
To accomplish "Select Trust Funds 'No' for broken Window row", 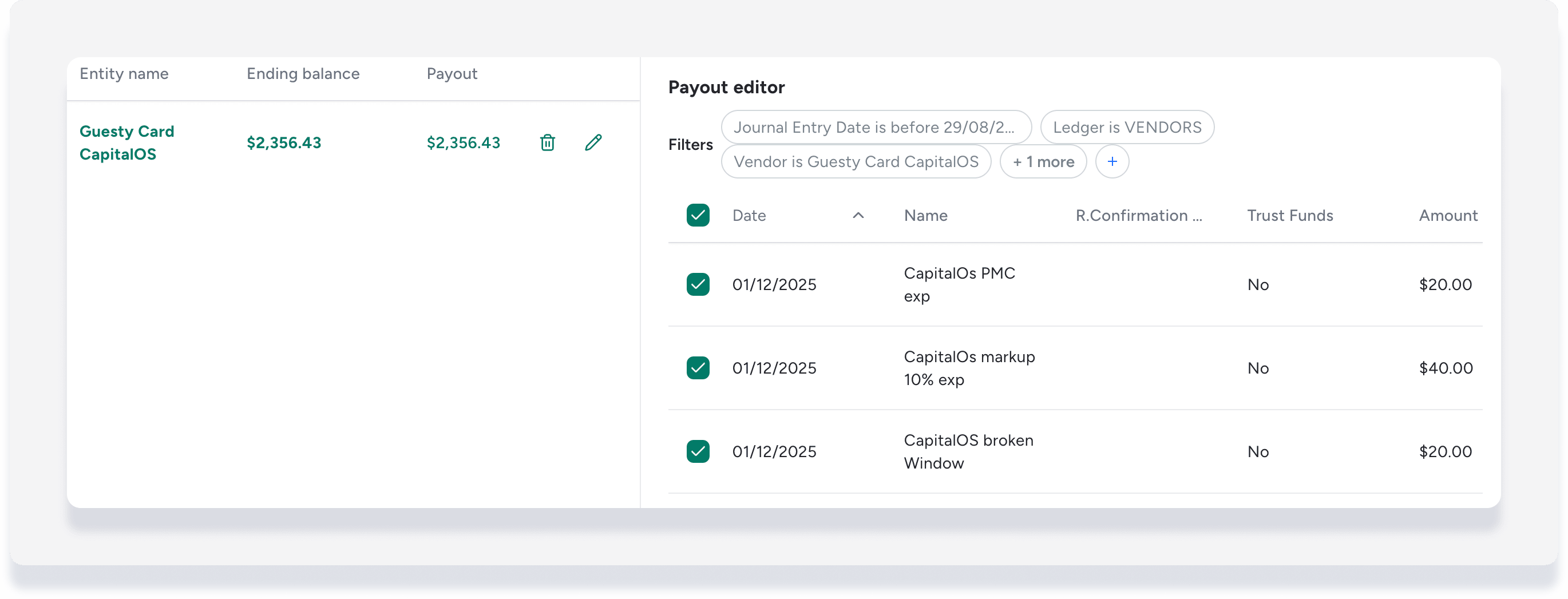I will [1258, 451].
